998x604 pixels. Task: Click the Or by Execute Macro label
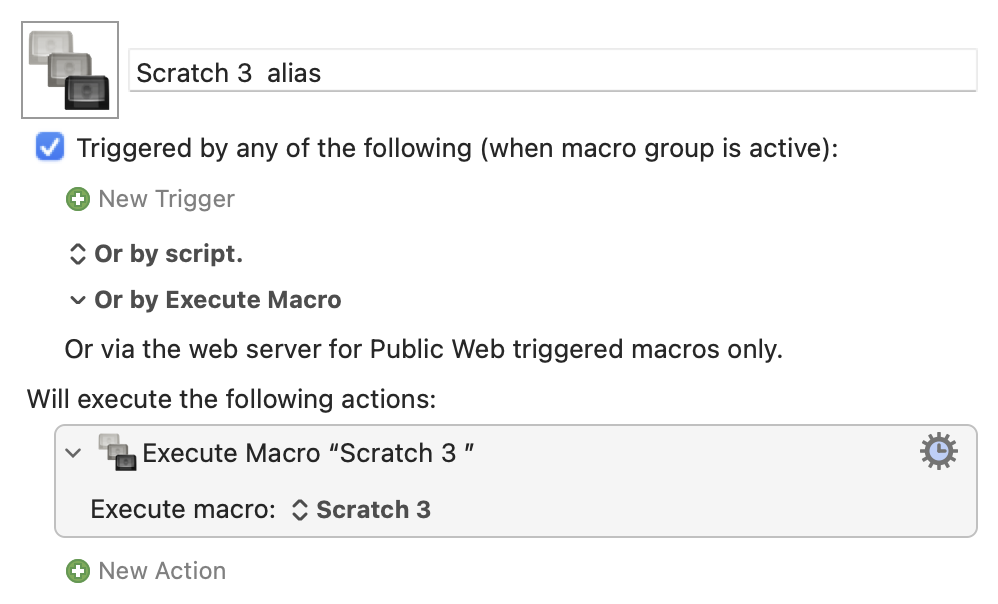(218, 300)
